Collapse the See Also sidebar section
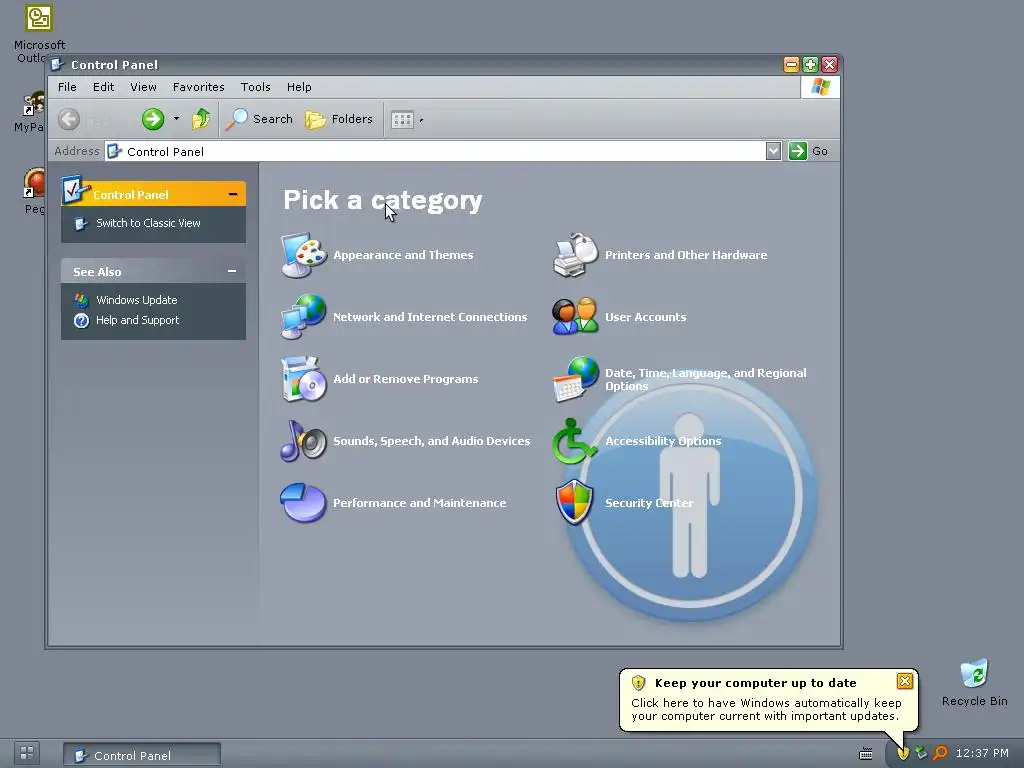Viewport: 1024px width, 768px height. (232, 271)
